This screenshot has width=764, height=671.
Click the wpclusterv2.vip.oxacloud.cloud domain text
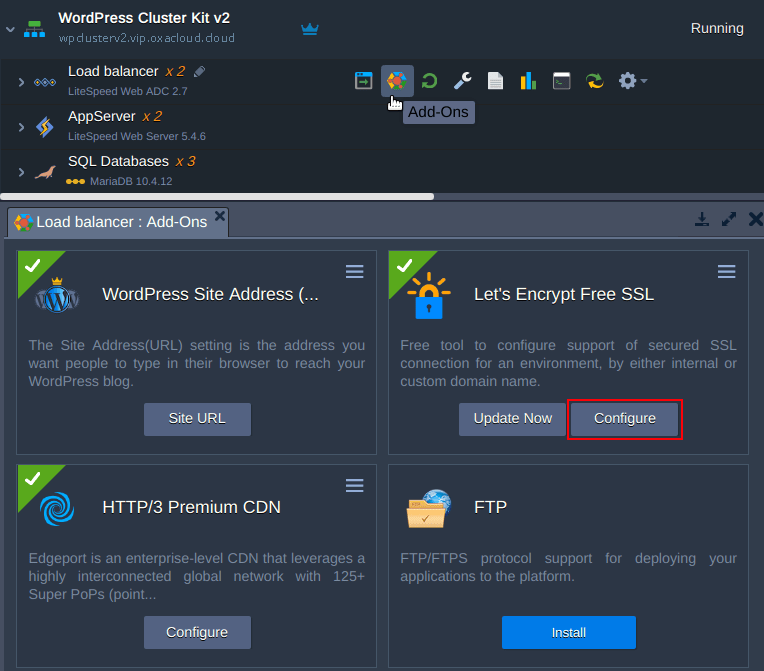point(147,38)
